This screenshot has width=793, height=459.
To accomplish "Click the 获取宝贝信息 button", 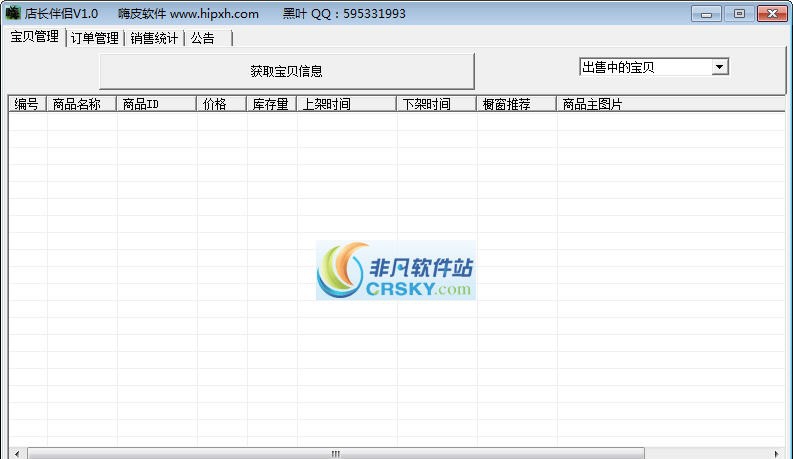I will [287, 71].
